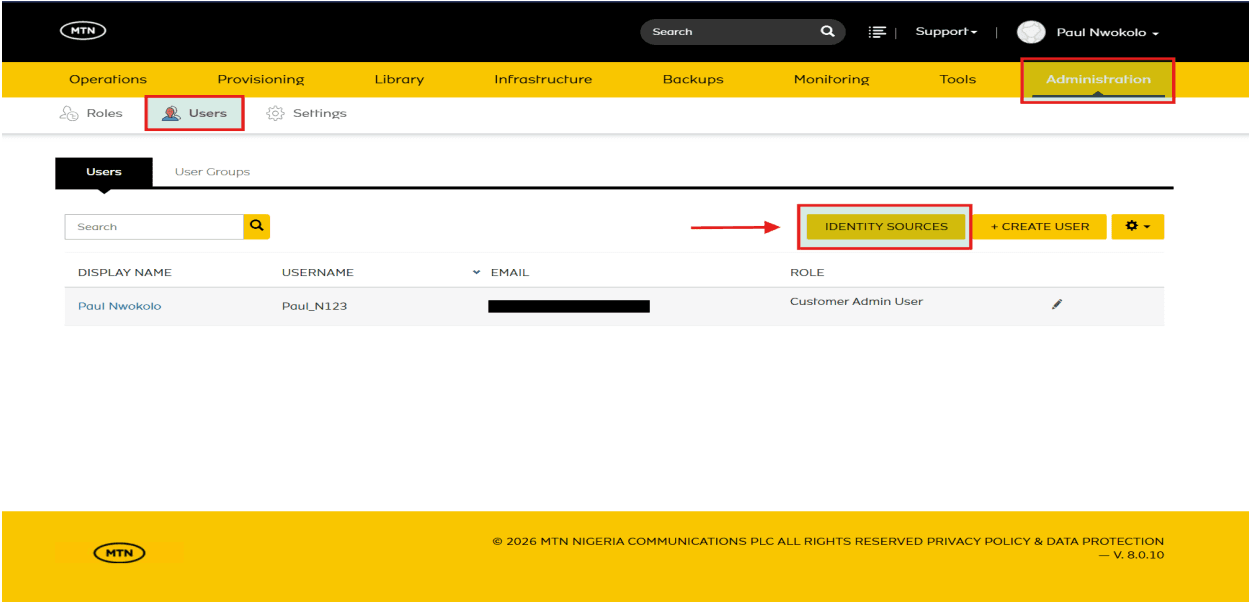Screen dimensions: 1249x602
Task: Click the MTN logo in header
Action: [83, 31]
